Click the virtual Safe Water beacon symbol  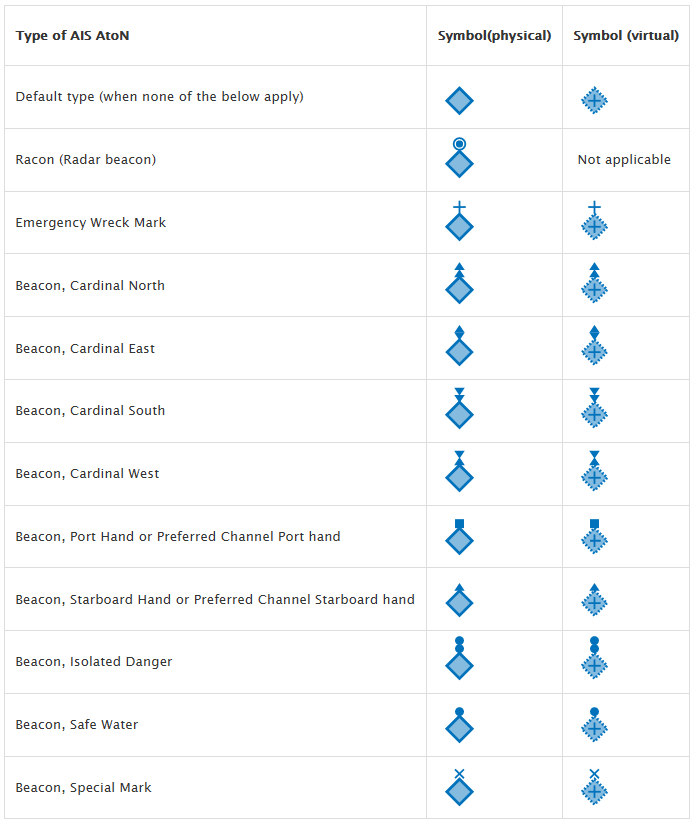[594, 725]
